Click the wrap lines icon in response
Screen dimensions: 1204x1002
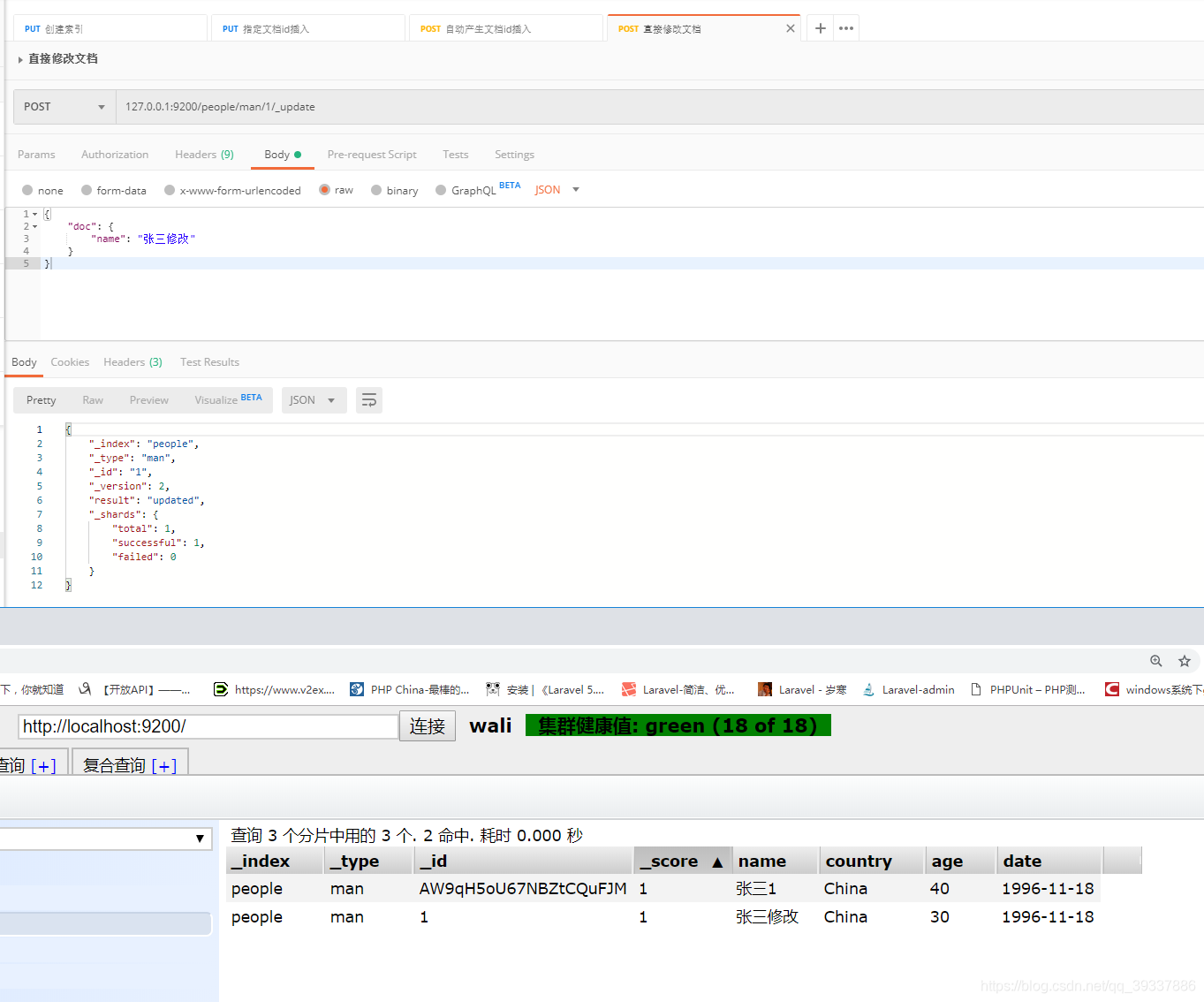click(x=369, y=400)
